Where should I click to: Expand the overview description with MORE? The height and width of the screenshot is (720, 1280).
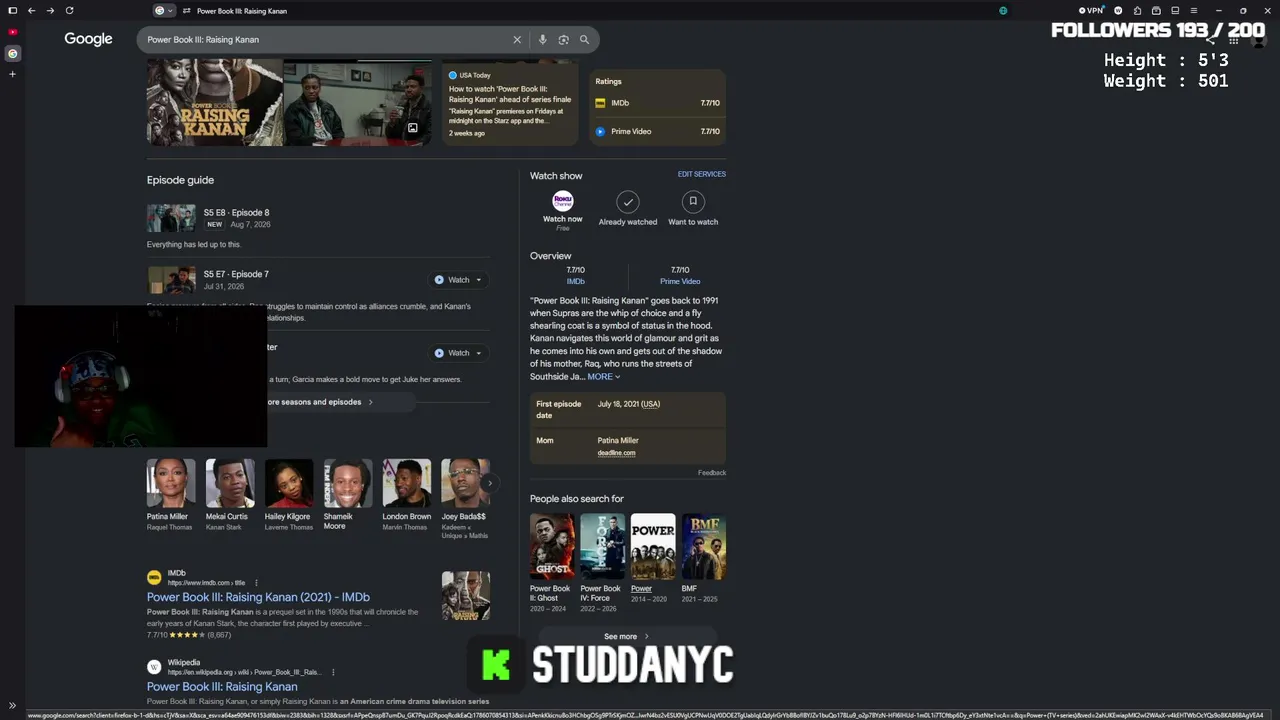(x=604, y=377)
